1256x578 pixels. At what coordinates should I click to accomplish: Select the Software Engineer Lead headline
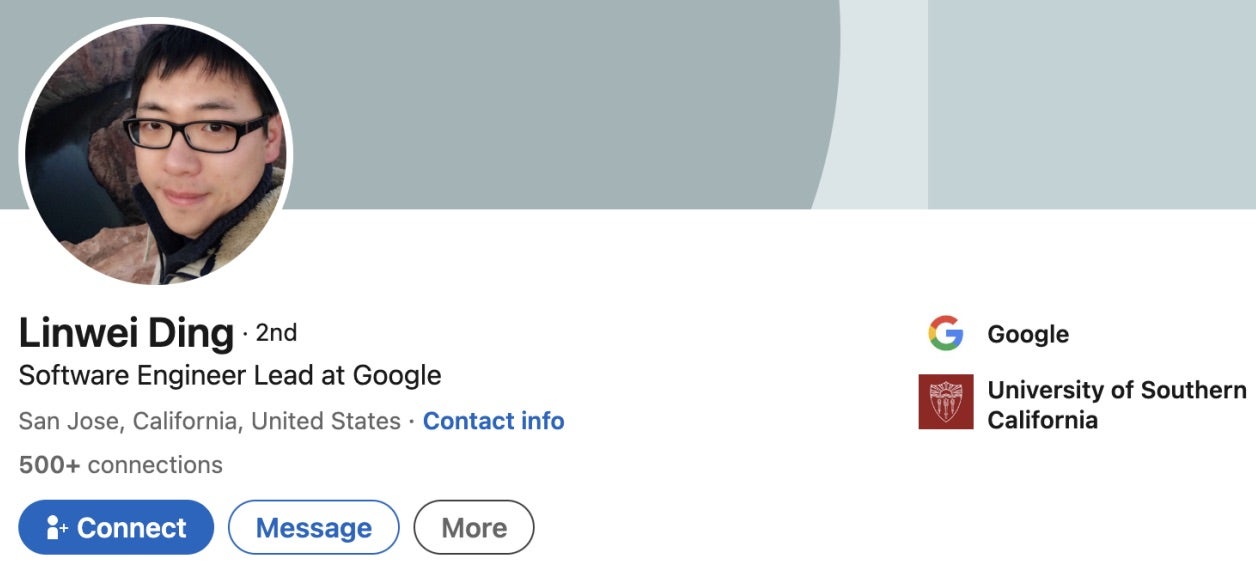(x=230, y=376)
